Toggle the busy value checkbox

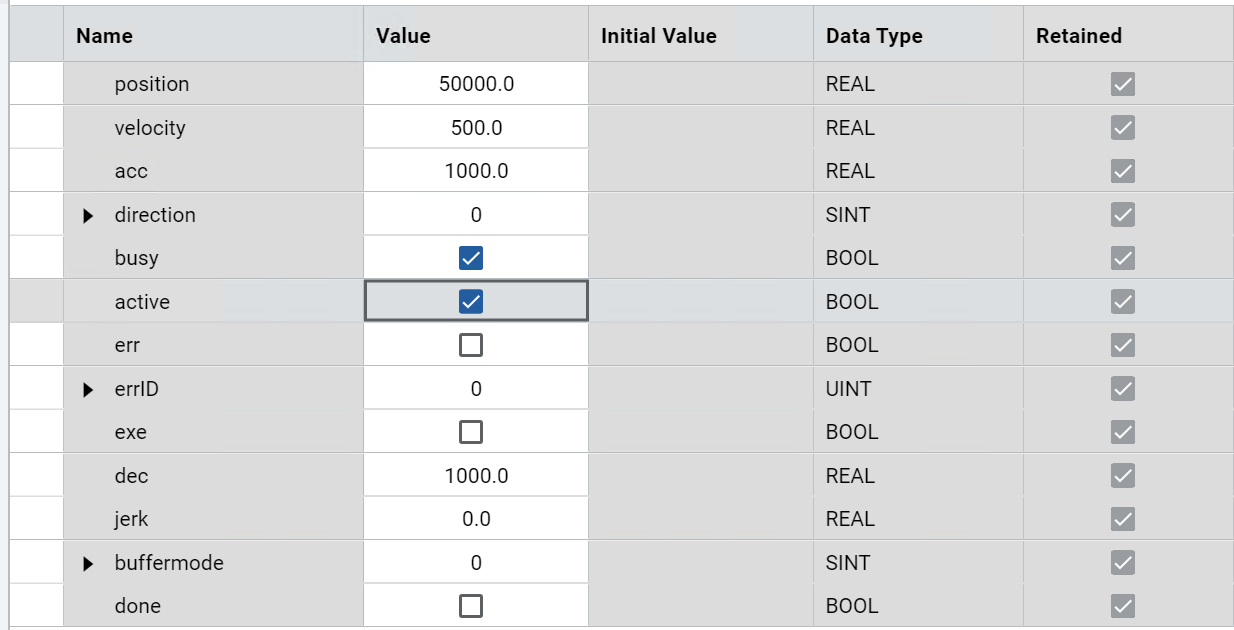pyautogui.click(x=470, y=258)
